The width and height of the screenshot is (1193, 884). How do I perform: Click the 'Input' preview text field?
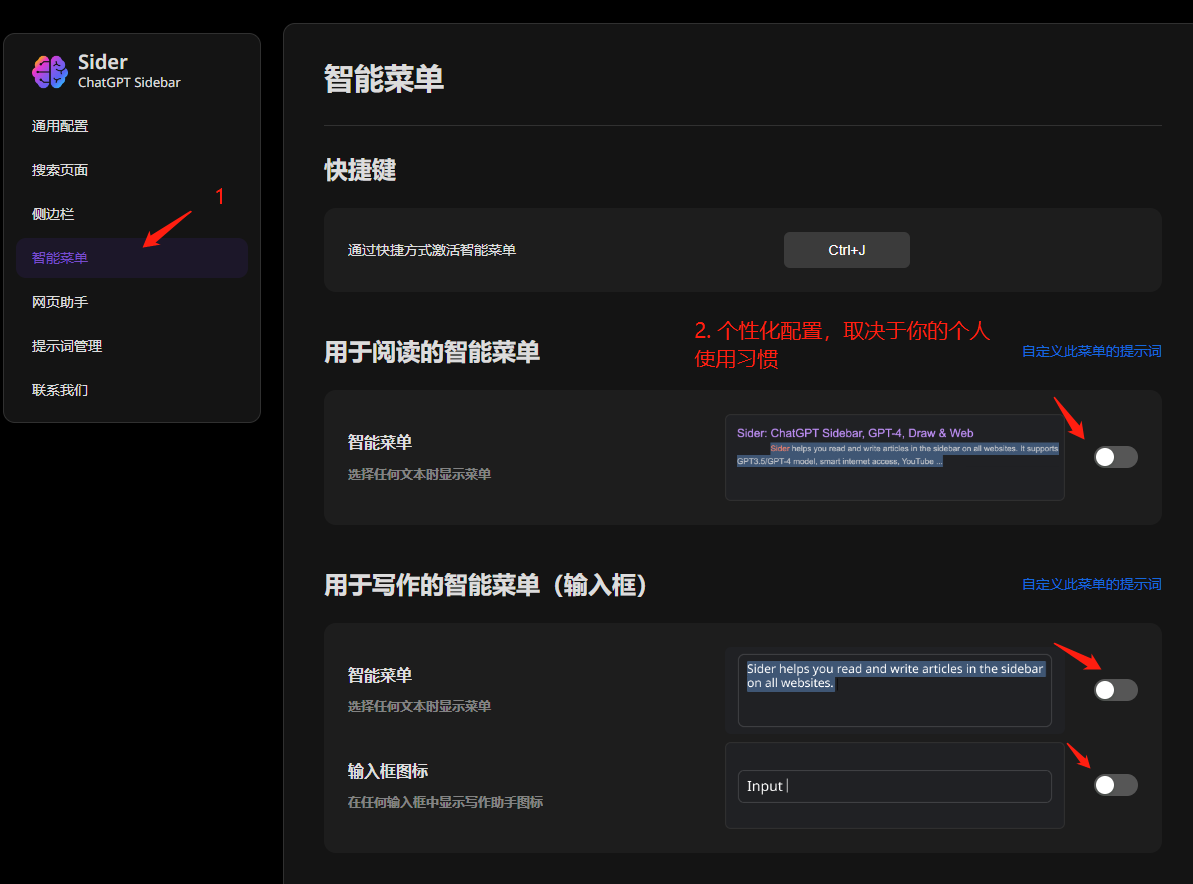tap(894, 786)
